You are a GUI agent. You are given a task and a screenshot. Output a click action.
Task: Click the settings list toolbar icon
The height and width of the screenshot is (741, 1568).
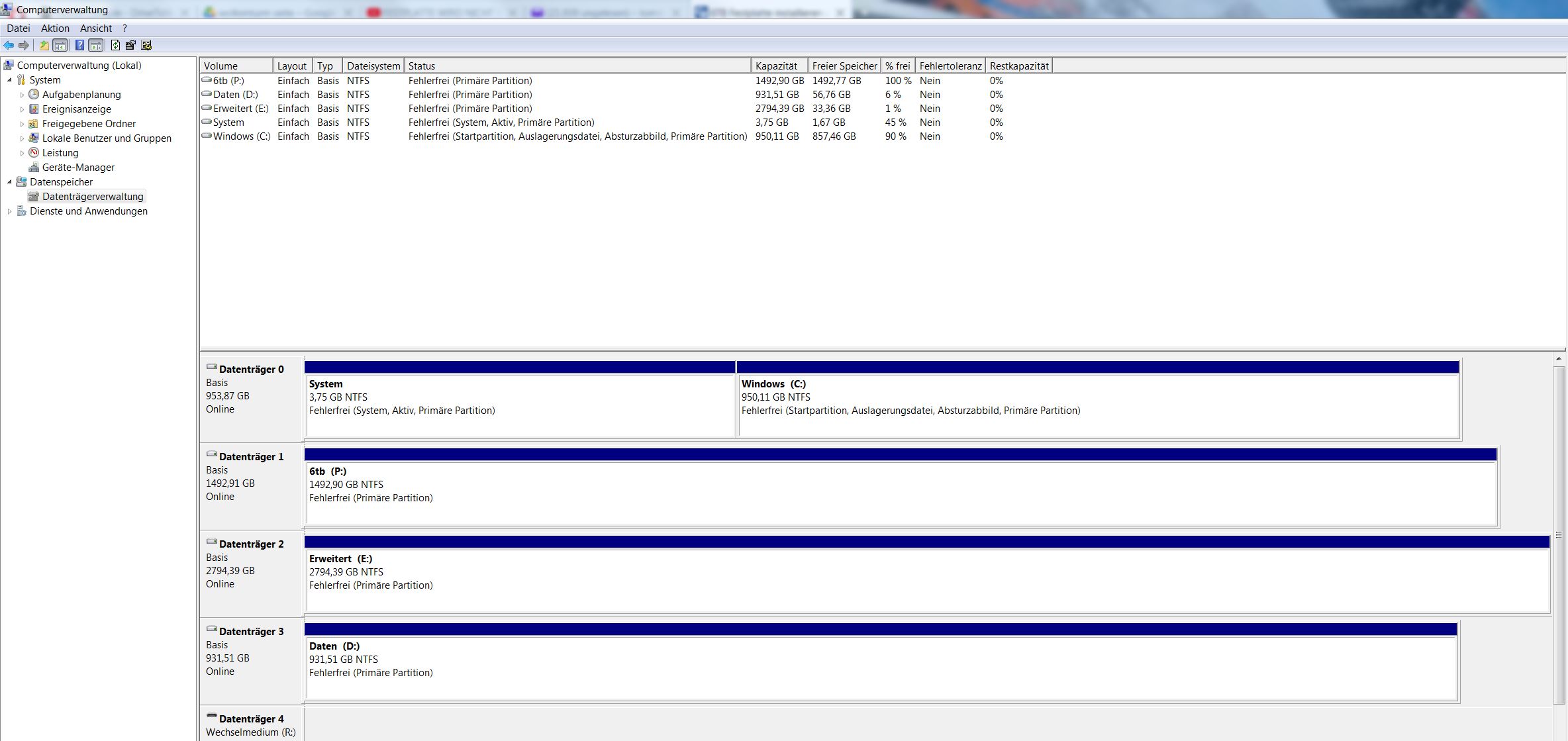point(146,45)
